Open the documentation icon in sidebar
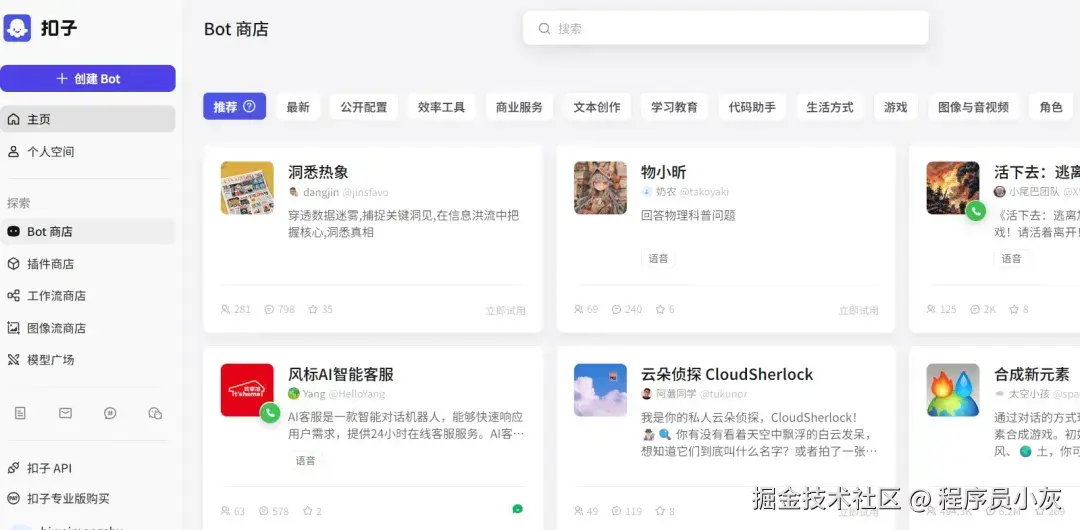The width and height of the screenshot is (1080, 530). click(x=21, y=413)
